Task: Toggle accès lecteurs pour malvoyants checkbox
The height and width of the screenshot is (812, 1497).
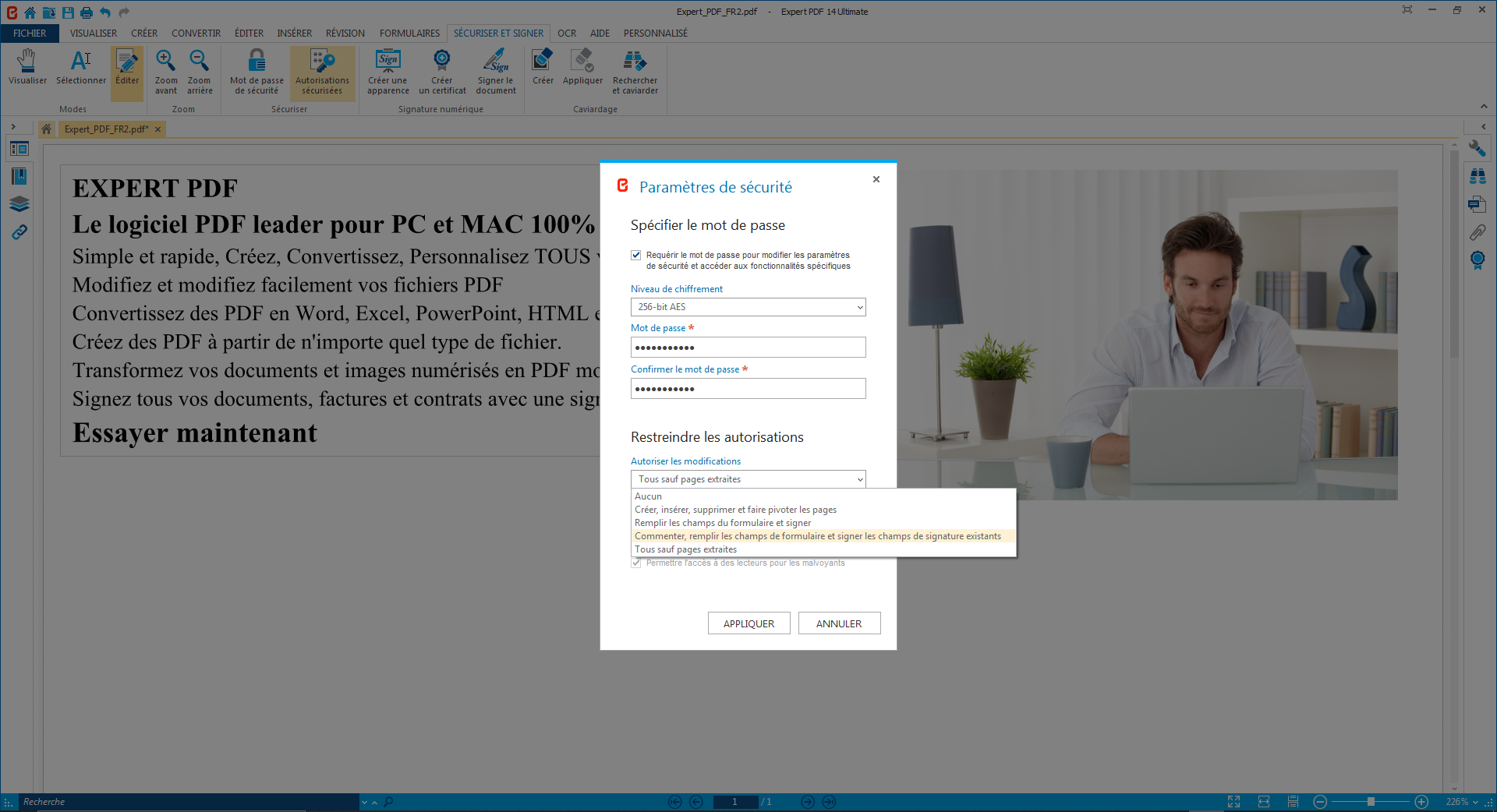Action: pos(636,563)
